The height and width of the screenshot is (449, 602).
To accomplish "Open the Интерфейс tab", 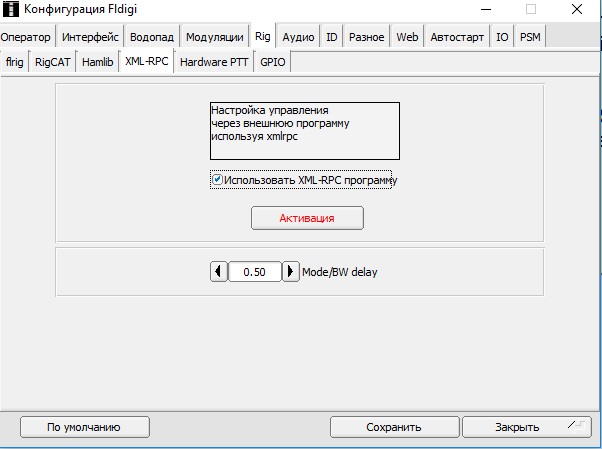I will pos(90,37).
